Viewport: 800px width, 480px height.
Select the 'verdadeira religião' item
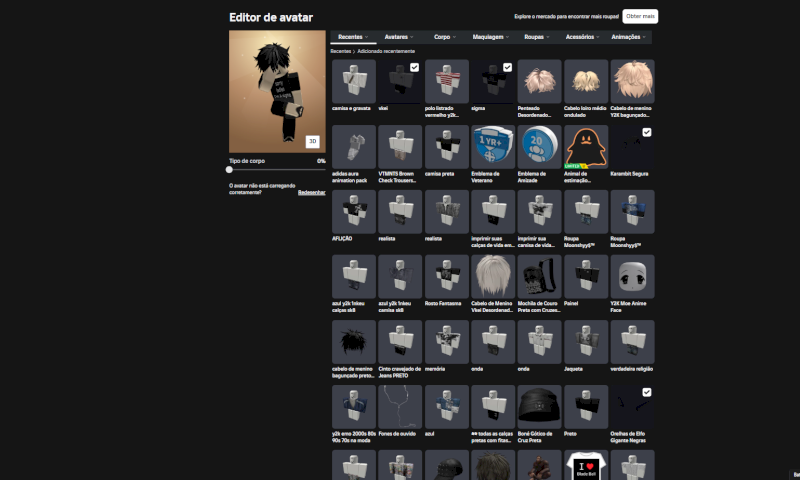[632, 342]
